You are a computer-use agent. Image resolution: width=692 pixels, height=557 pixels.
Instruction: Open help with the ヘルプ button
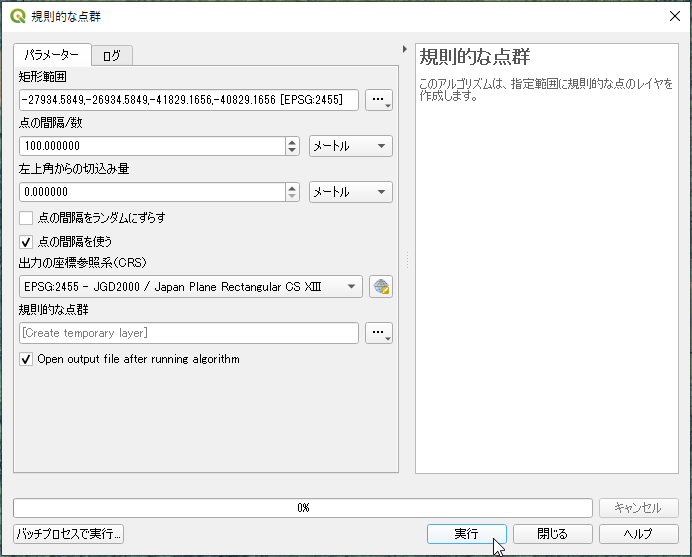(638, 534)
